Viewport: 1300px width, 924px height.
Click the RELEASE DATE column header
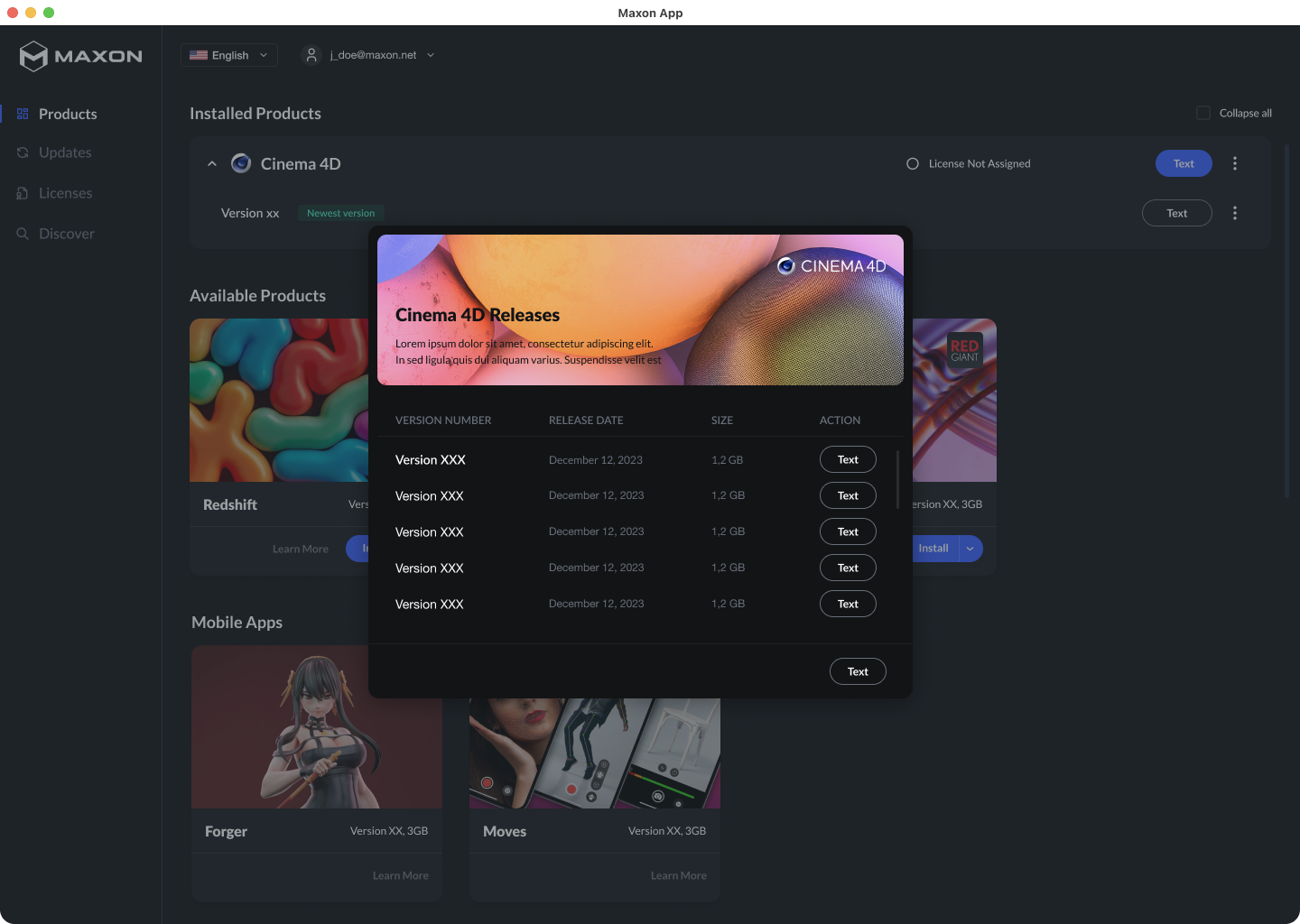tap(586, 420)
